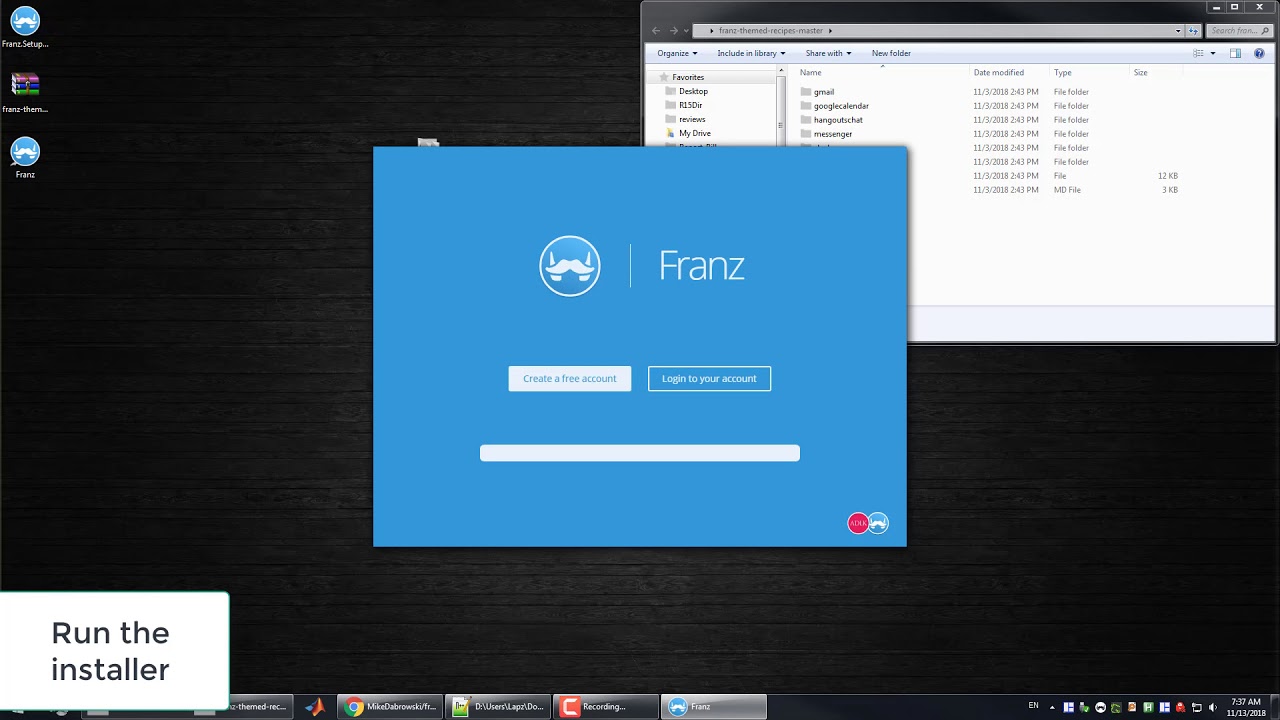
Task: Click the Franz mustache logo in splash window
Action: coord(570,266)
